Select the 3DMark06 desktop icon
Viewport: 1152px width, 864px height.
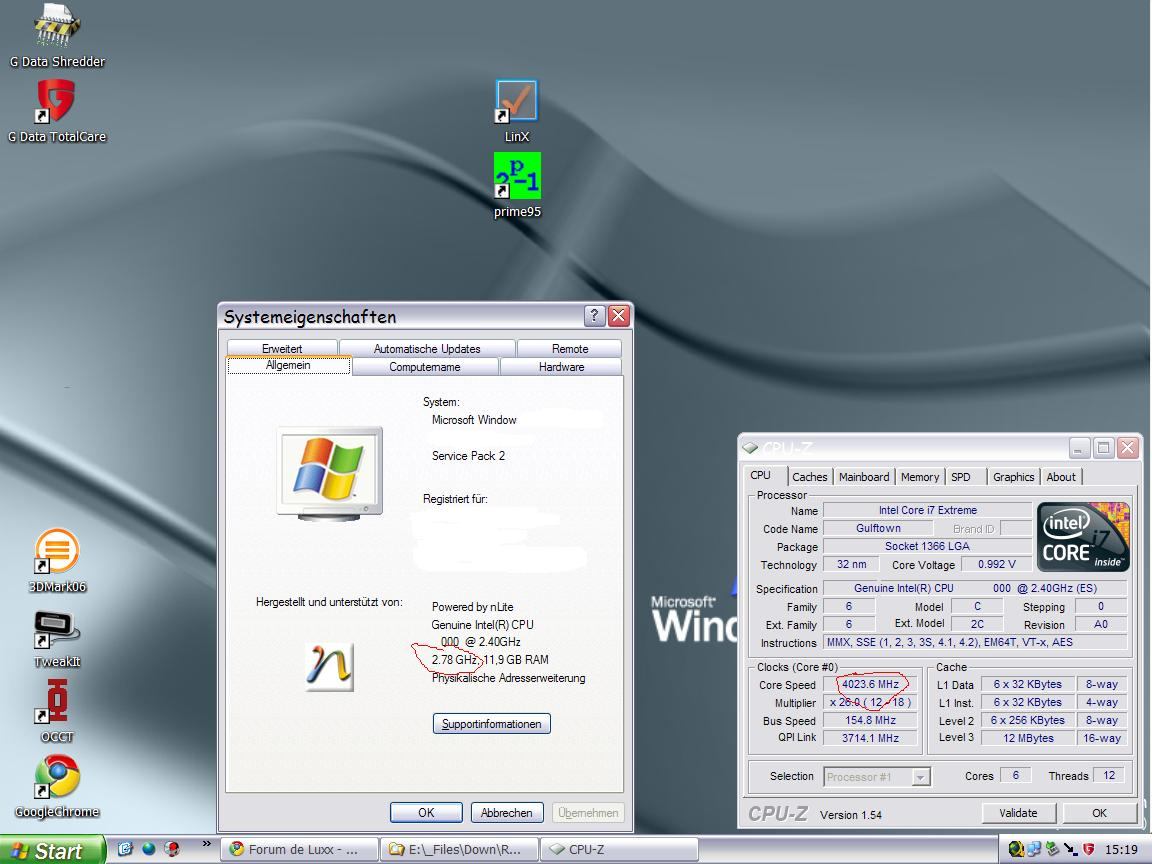(57, 560)
